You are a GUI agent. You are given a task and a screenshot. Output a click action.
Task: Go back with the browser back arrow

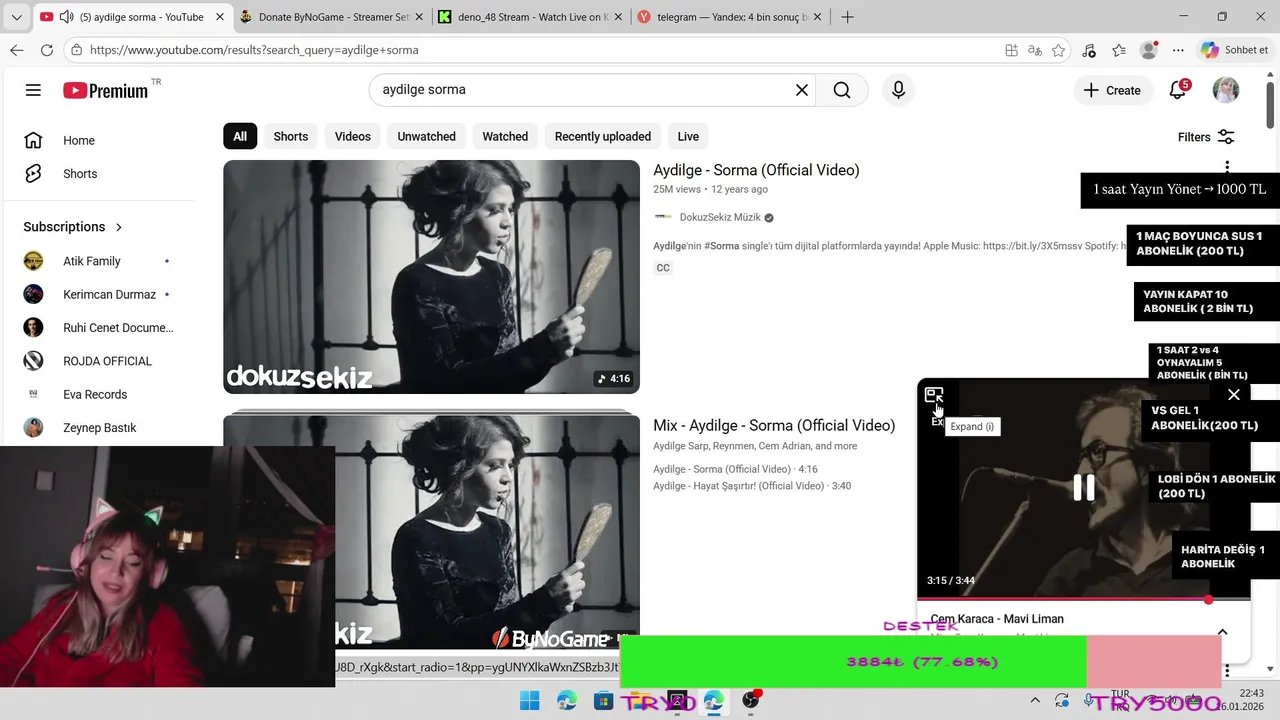[17, 50]
